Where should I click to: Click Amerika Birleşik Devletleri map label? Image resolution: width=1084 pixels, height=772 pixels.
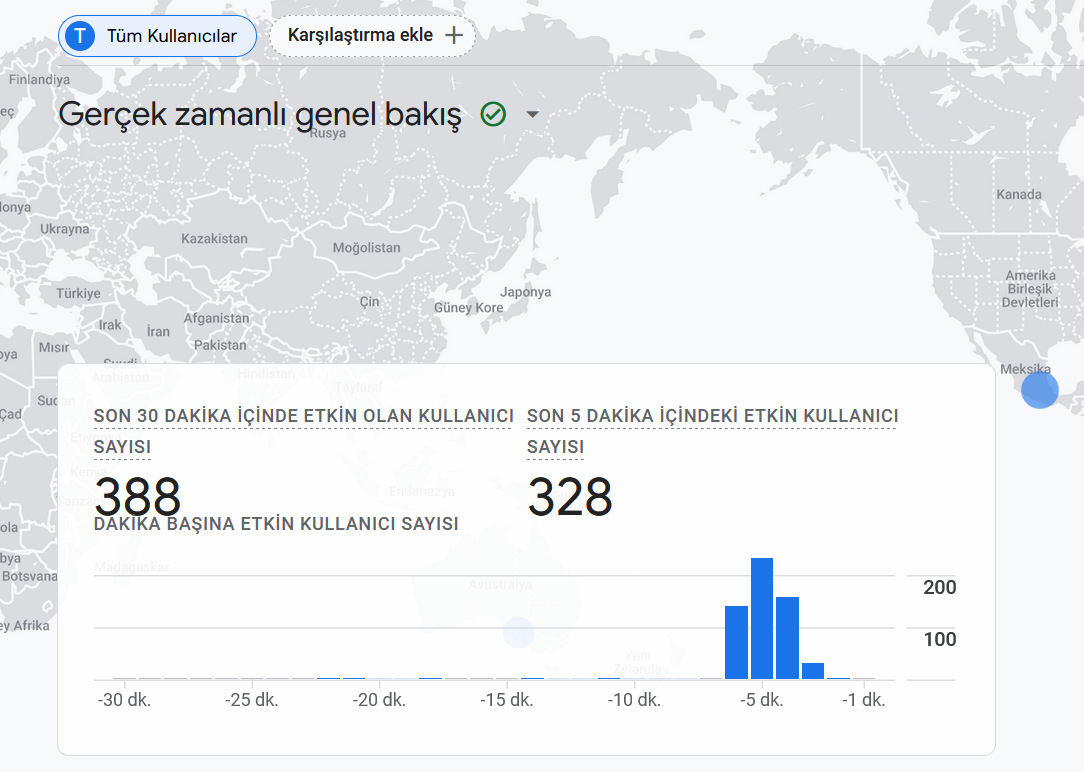pos(1030,289)
